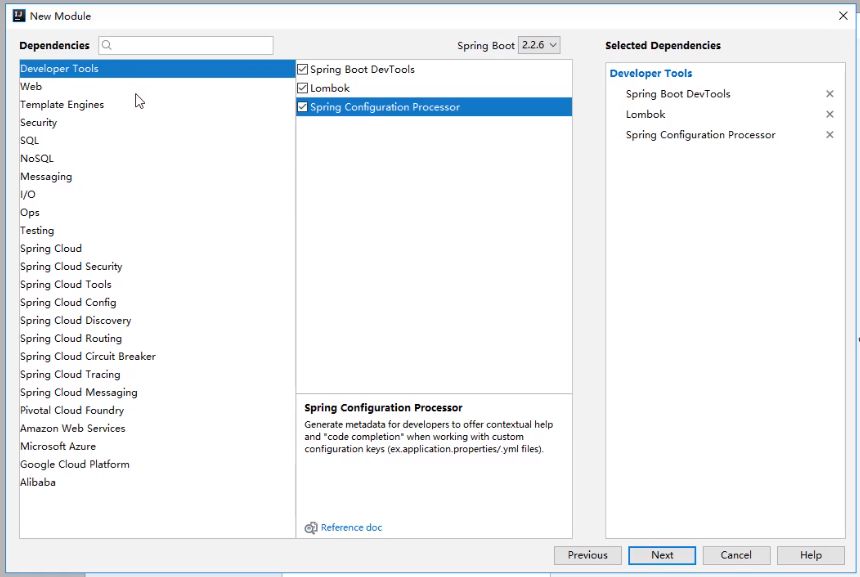This screenshot has width=860, height=577.
Task: Remove Spring Boot DevTools from selected dependencies
Action: (829, 94)
